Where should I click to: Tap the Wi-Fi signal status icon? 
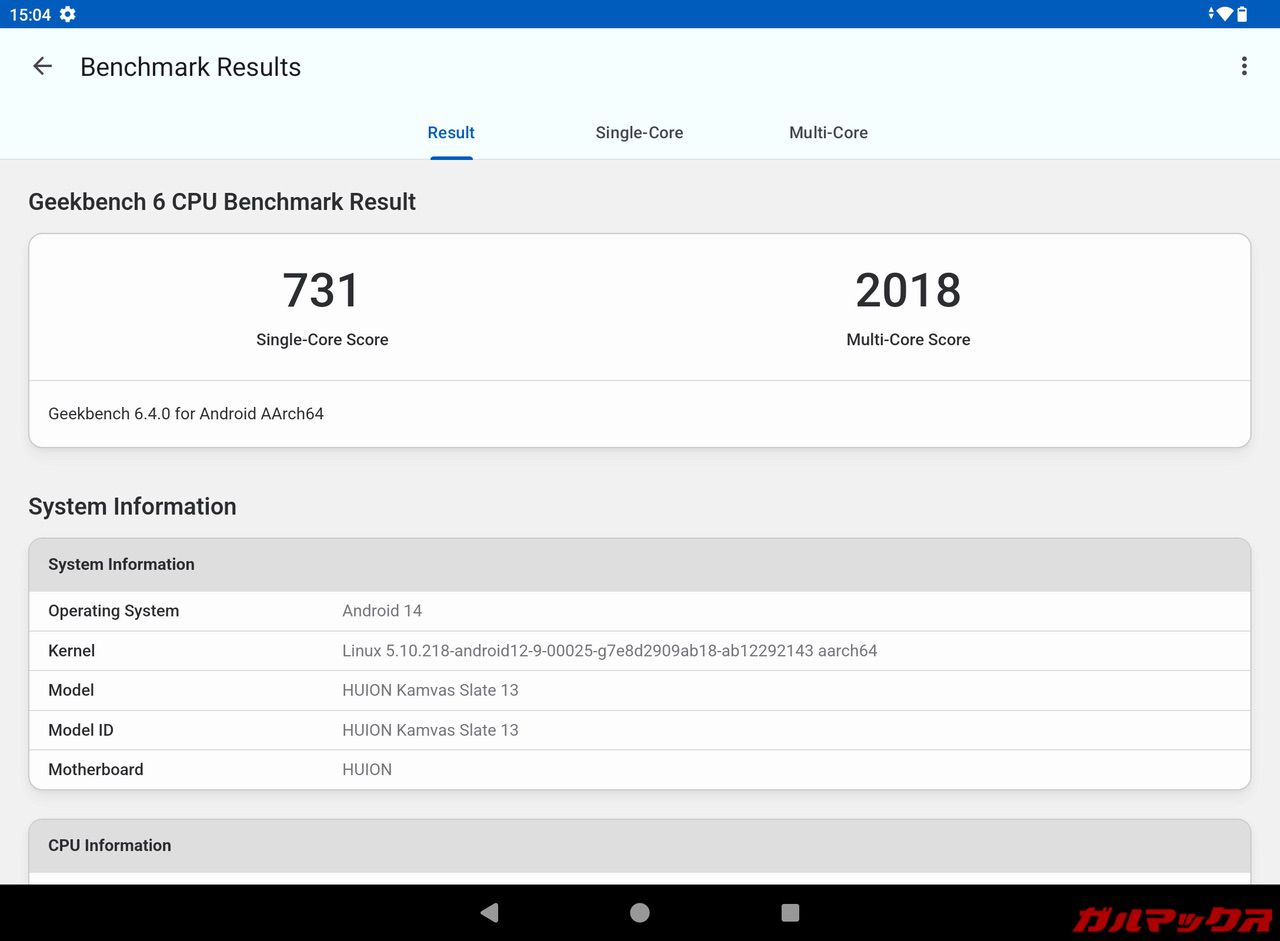coord(1224,14)
